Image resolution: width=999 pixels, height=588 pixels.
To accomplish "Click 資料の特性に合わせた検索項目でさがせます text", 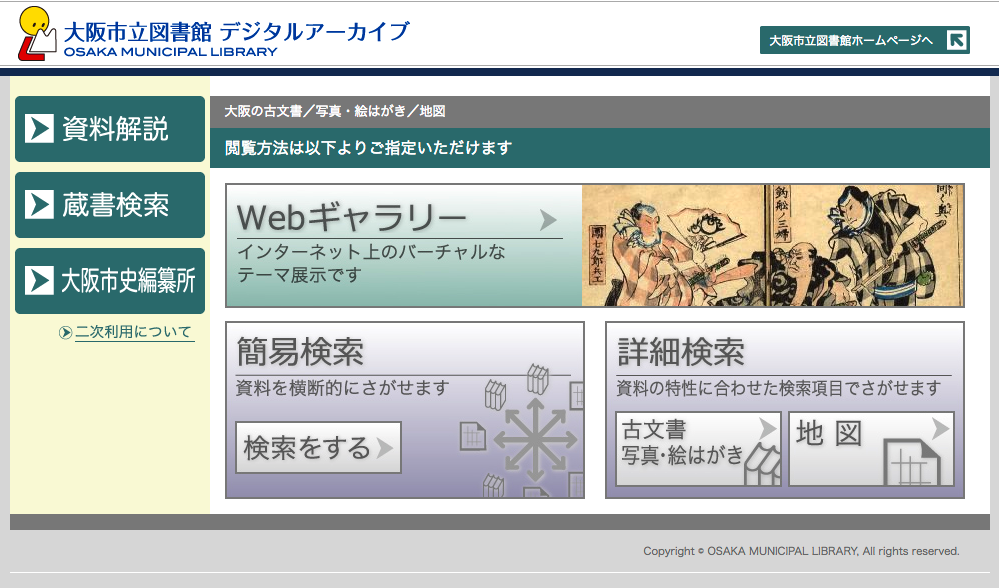I will click(778, 387).
